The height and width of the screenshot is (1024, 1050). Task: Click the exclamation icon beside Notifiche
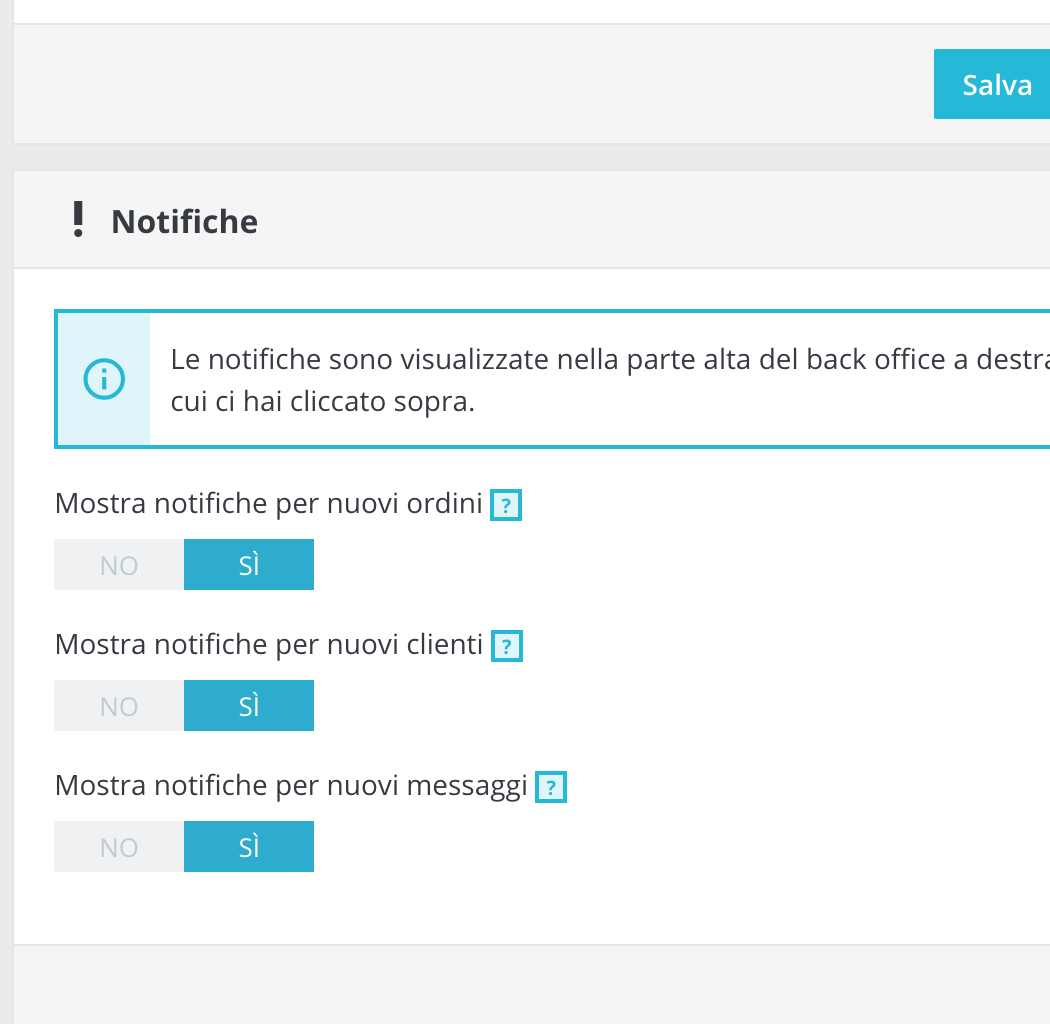pos(78,220)
